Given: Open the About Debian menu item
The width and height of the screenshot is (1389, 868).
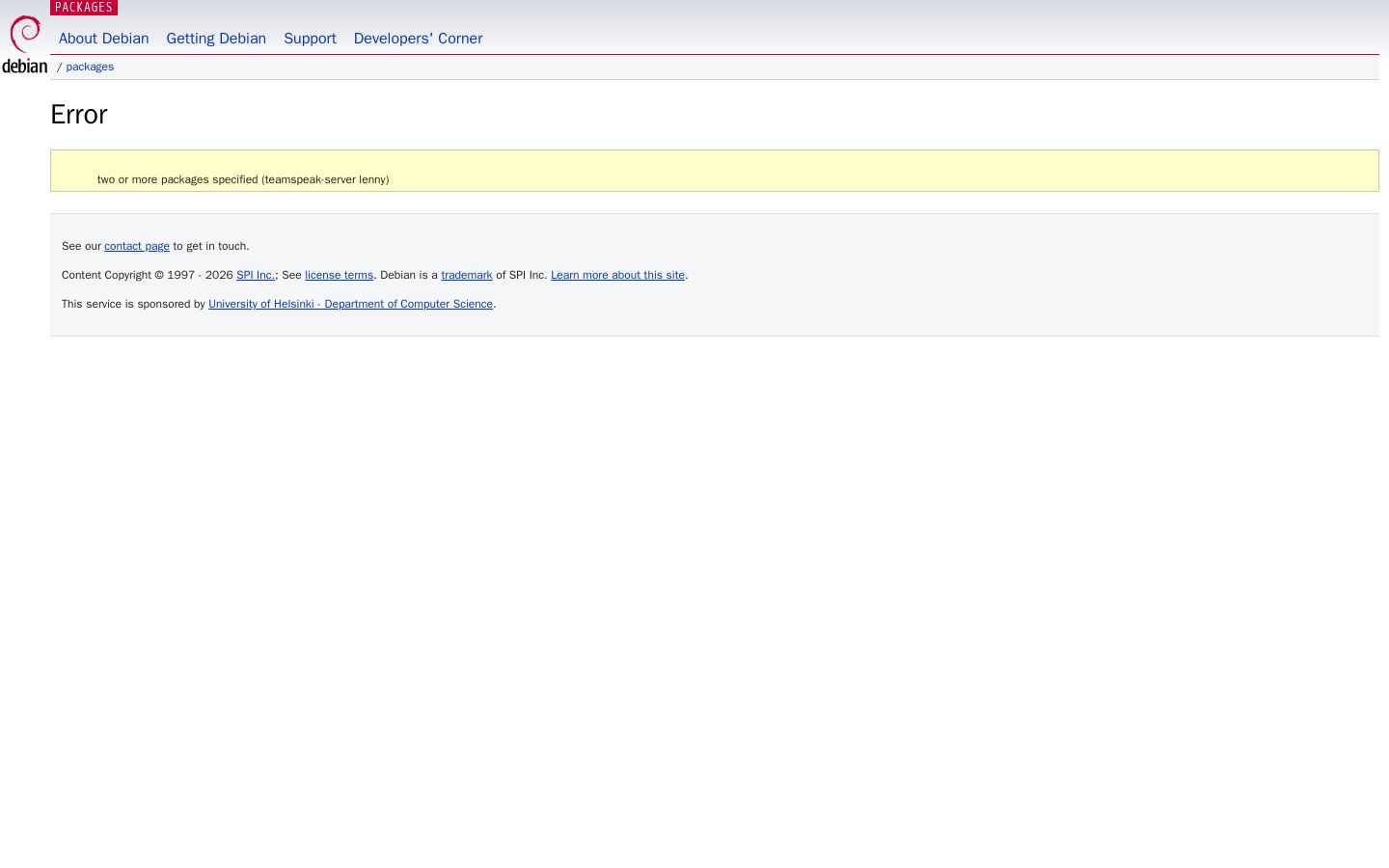Looking at the screenshot, I should tap(103, 39).
